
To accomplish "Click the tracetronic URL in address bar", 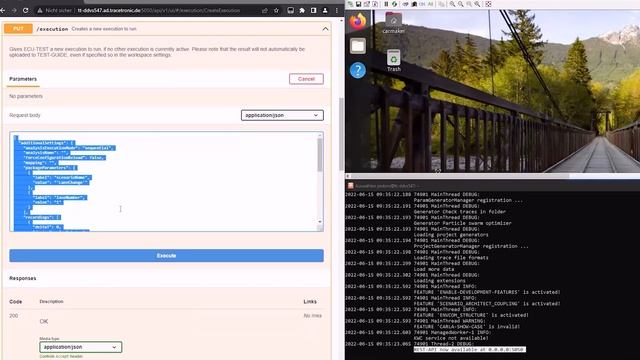I will 159,10.
